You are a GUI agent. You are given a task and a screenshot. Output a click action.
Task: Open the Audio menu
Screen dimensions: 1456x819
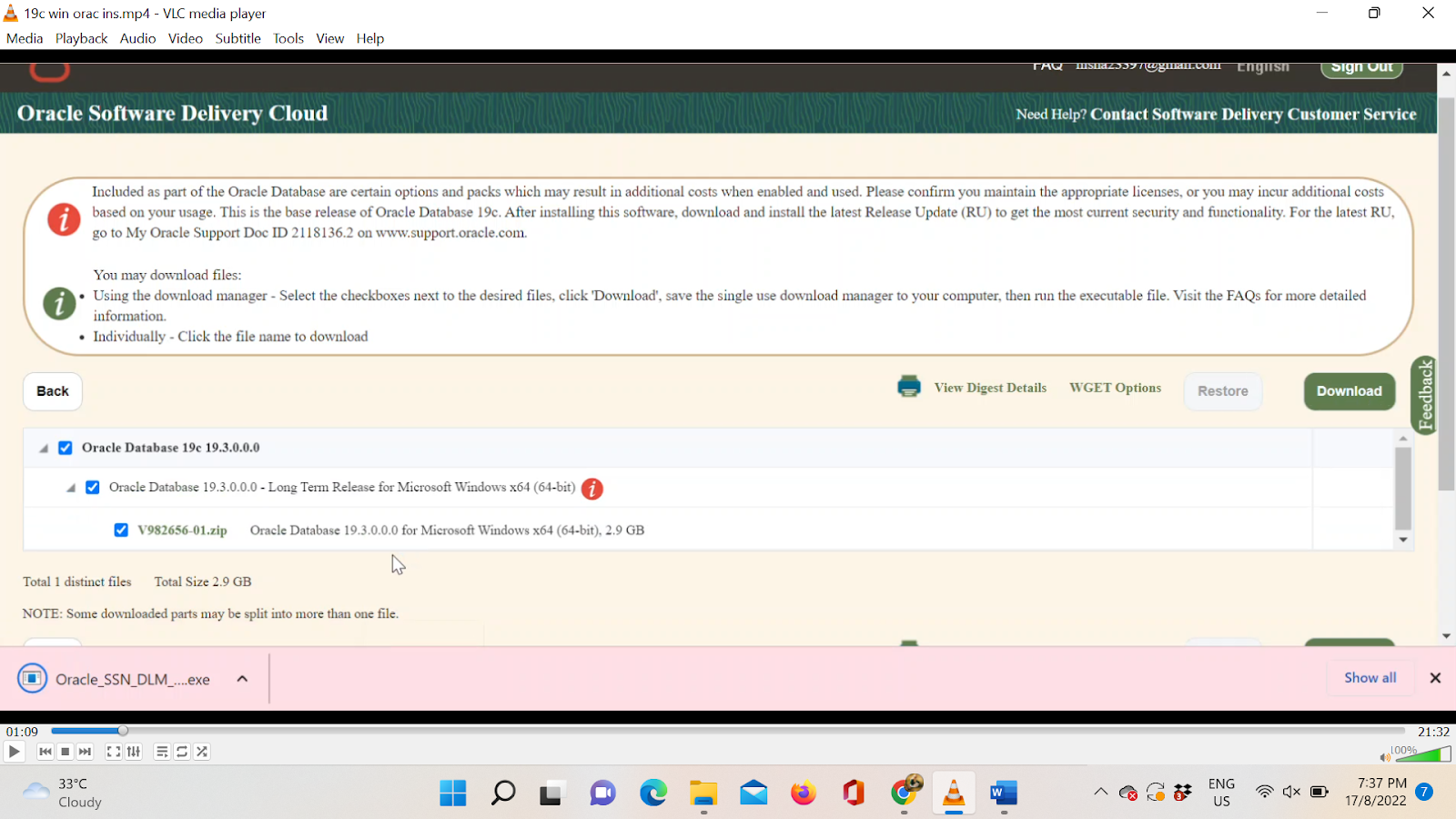pos(137,38)
